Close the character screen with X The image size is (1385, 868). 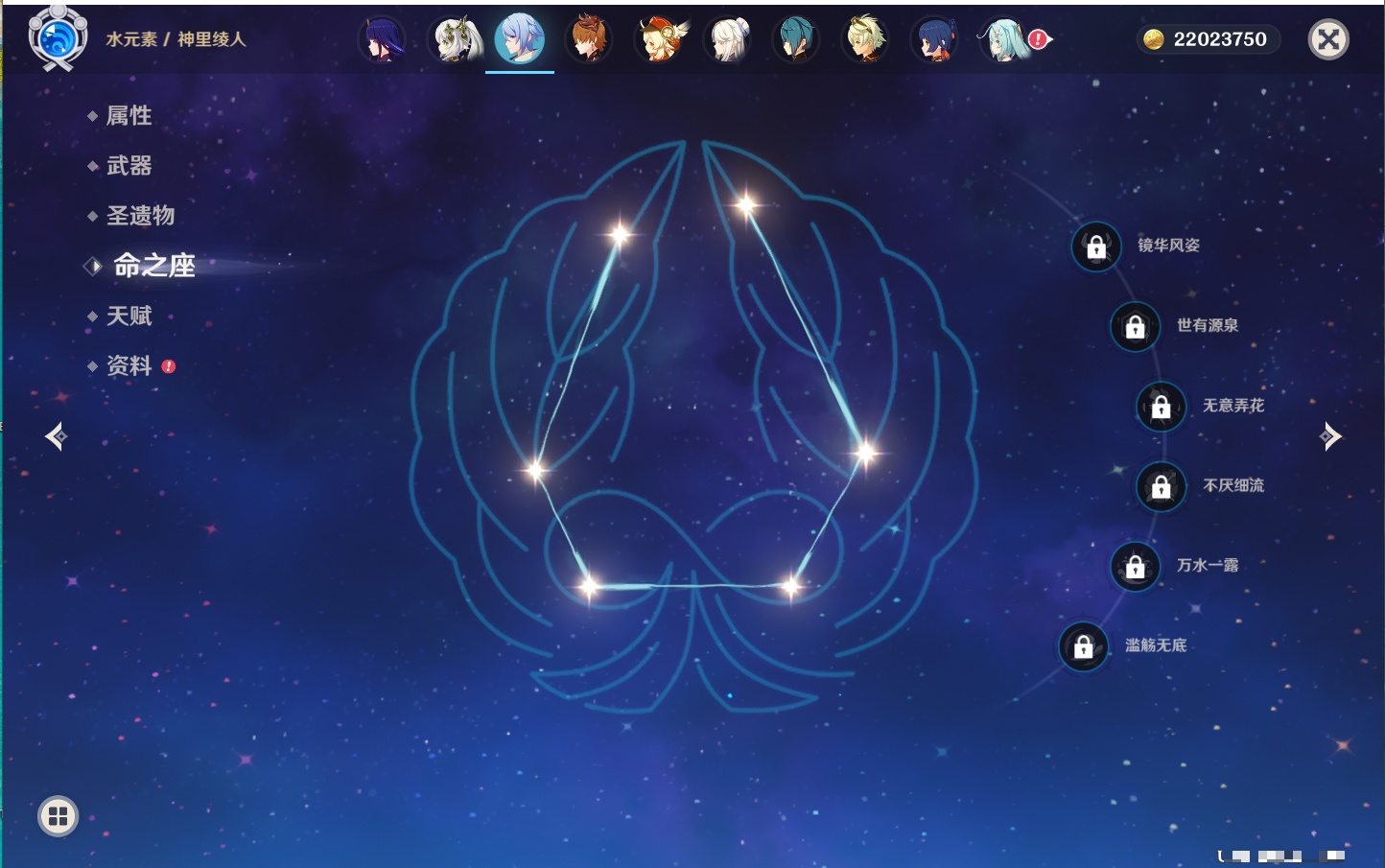[1328, 39]
